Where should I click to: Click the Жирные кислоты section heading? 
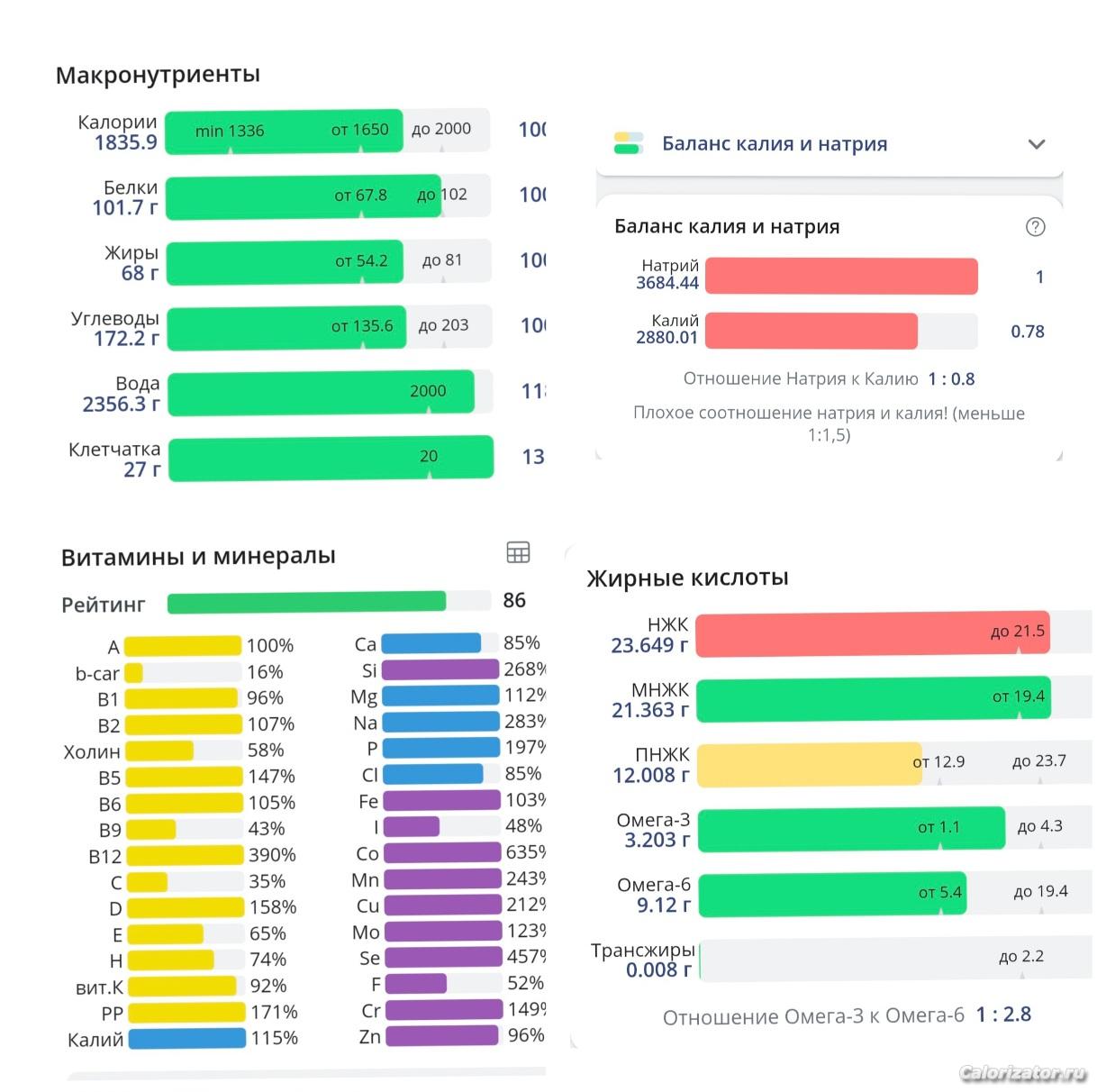(687, 578)
